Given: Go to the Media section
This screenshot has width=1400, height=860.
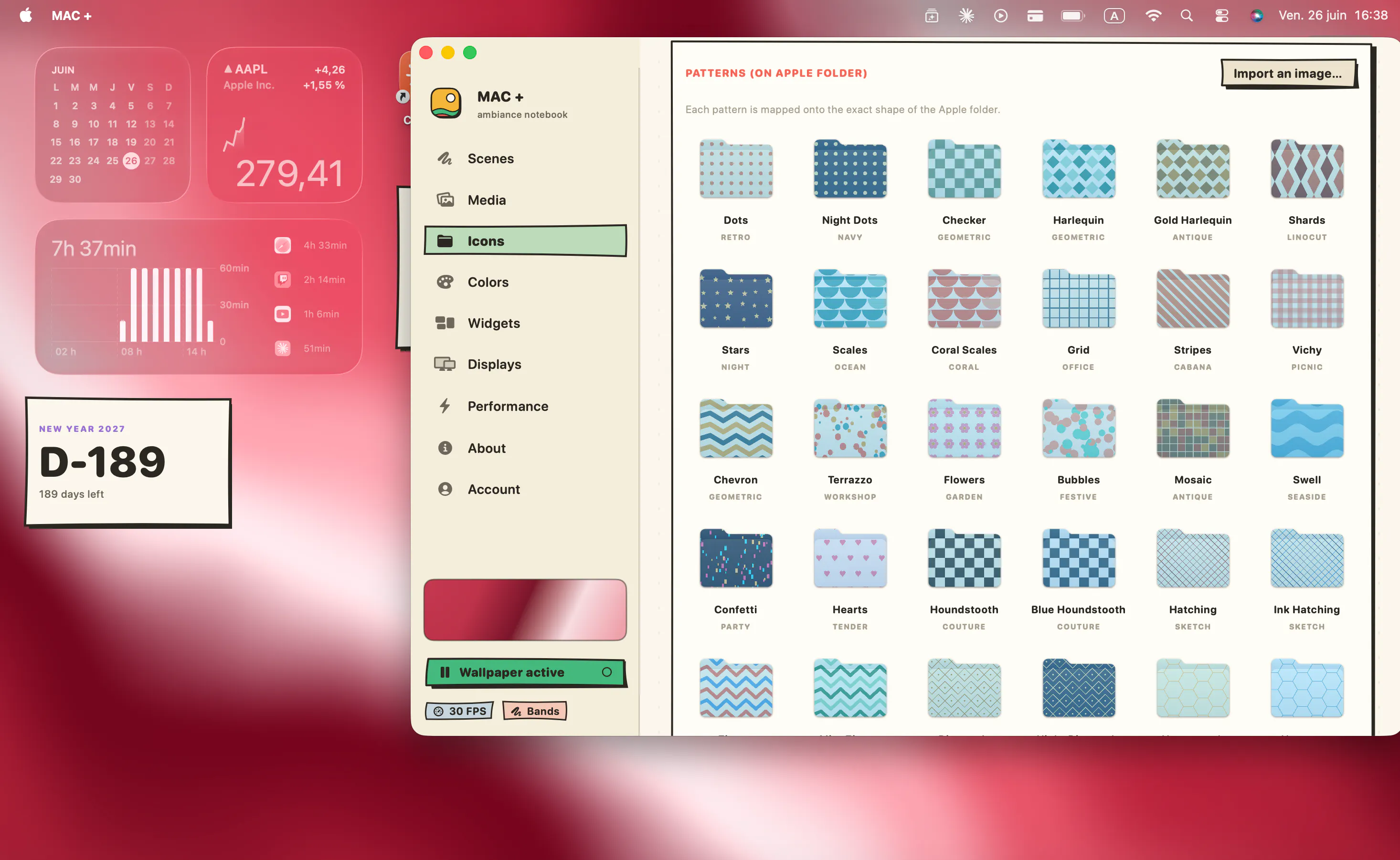Looking at the screenshot, I should [525, 199].
